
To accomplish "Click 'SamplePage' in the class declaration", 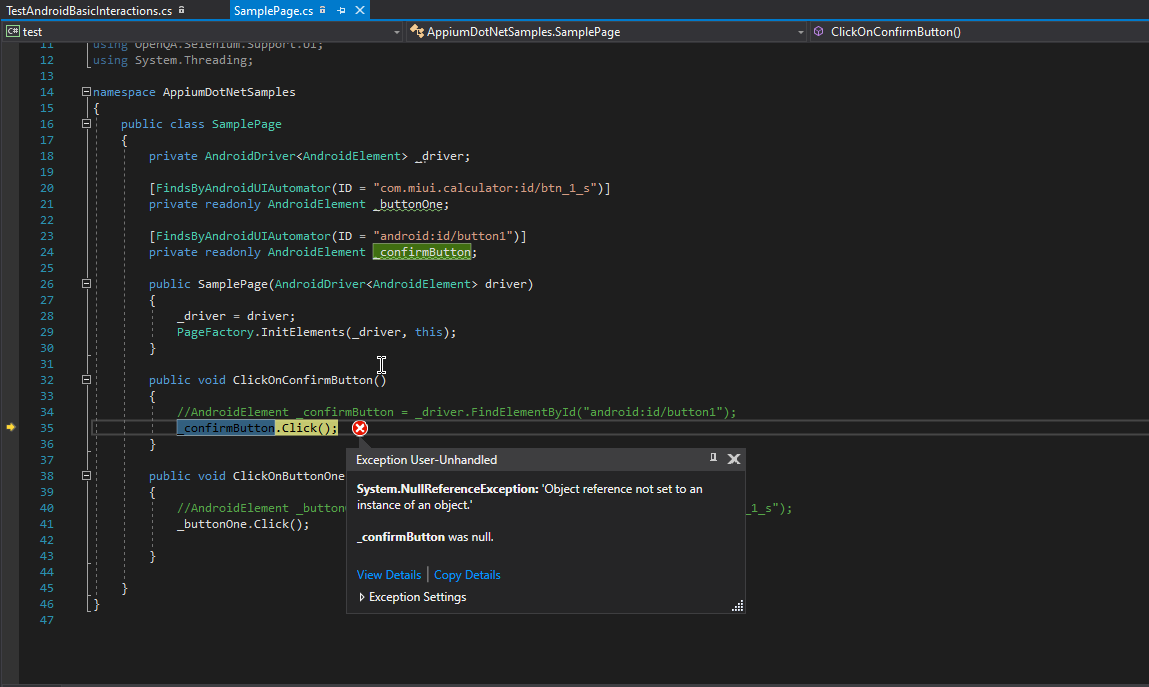I will click(x=247, y=124).
